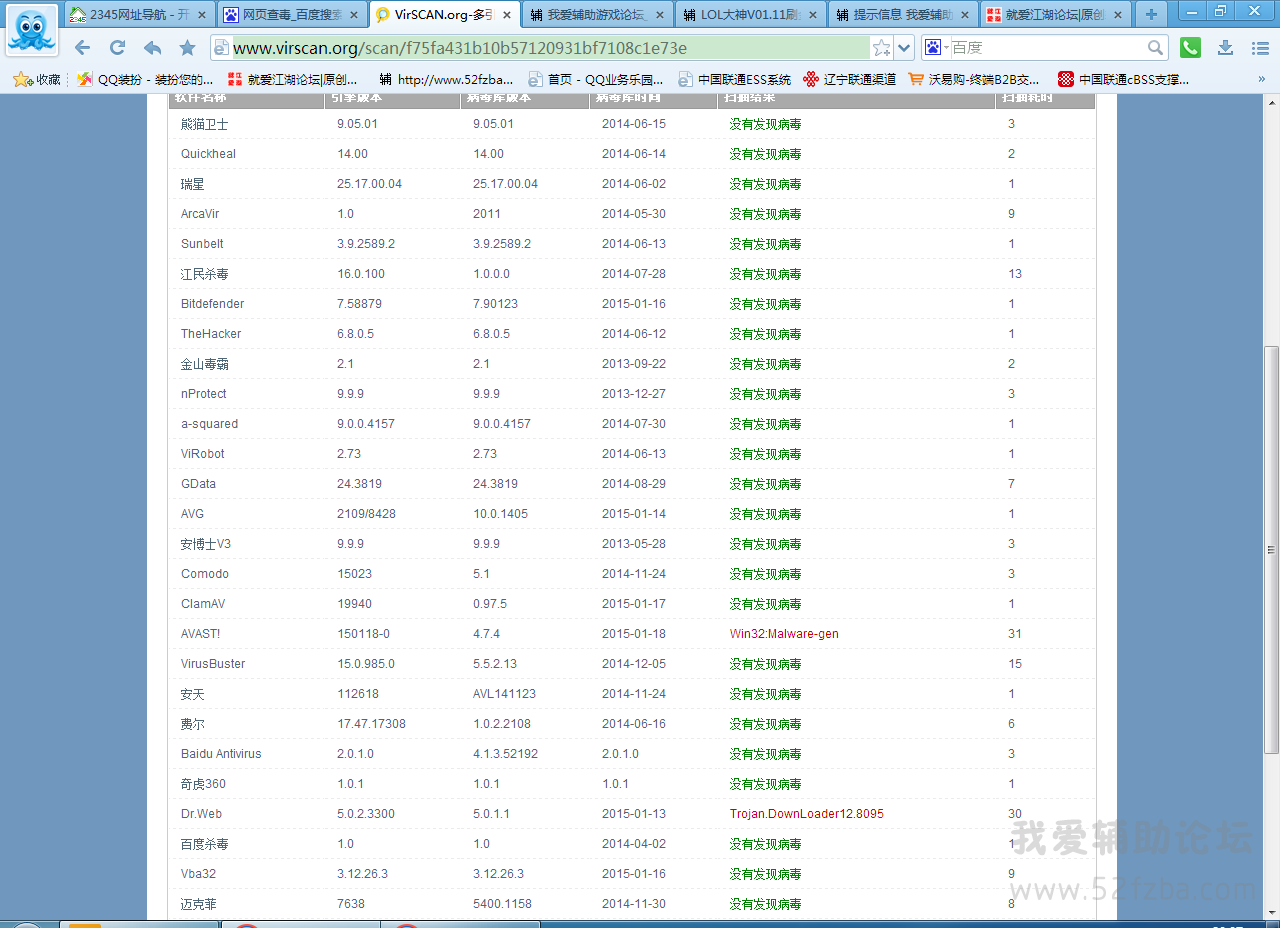
Task: Click the Bitdefender row name
Action: 212,304
